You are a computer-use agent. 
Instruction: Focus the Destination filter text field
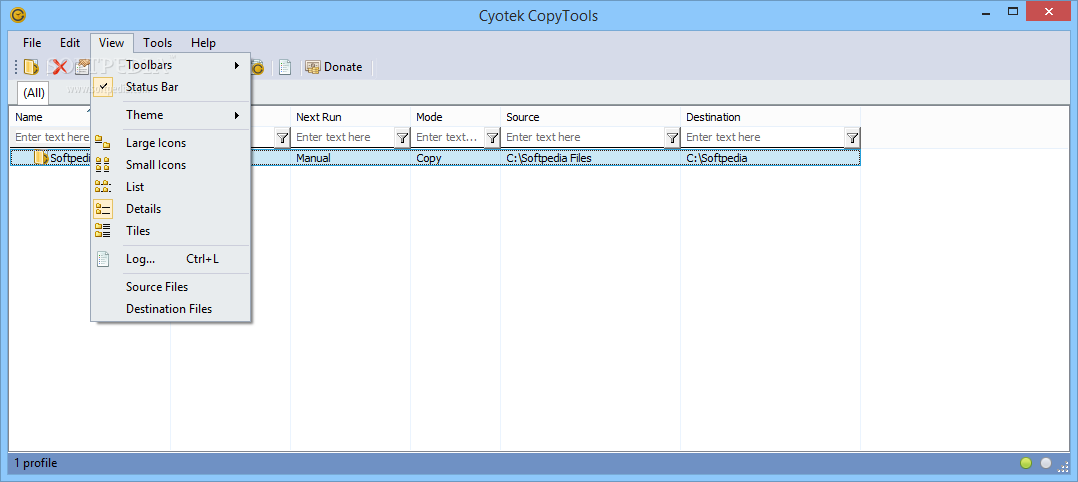(763, 138)
